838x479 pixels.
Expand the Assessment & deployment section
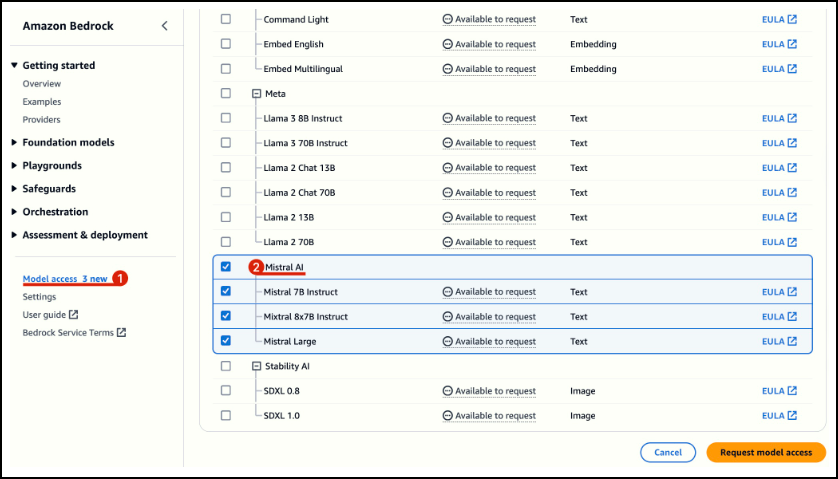coord(14,235)
